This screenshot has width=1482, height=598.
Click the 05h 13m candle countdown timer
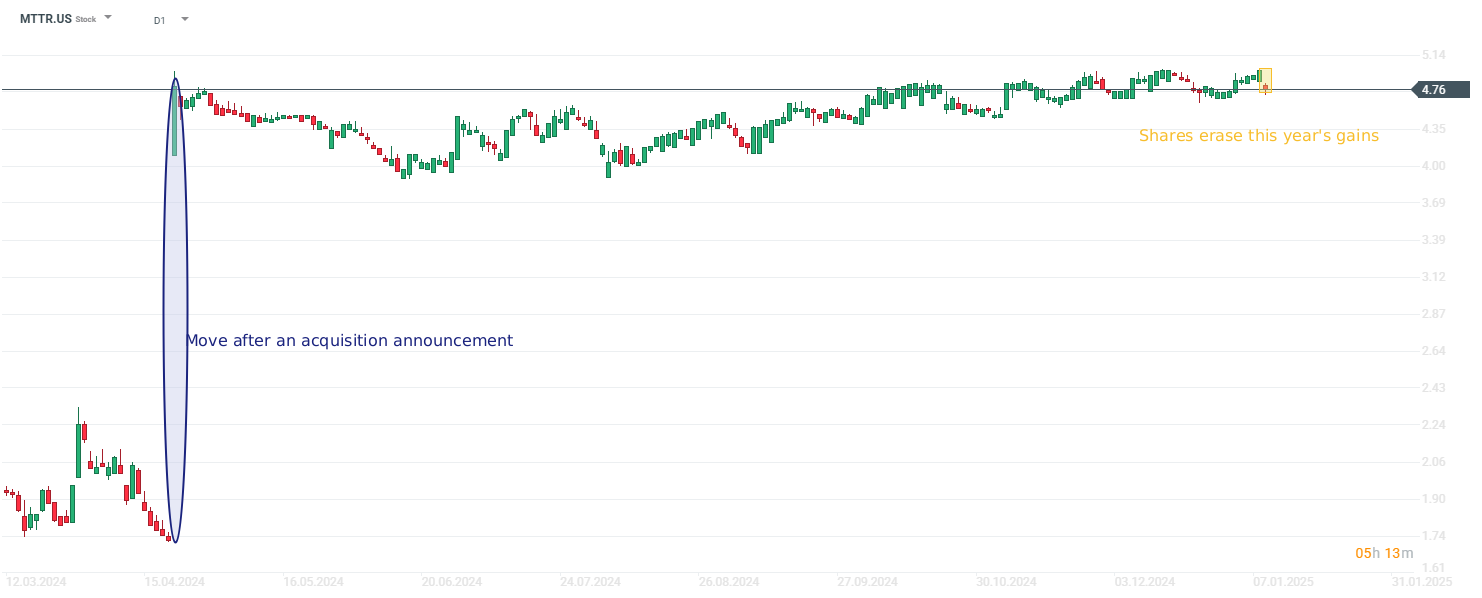coord(1384,553)
